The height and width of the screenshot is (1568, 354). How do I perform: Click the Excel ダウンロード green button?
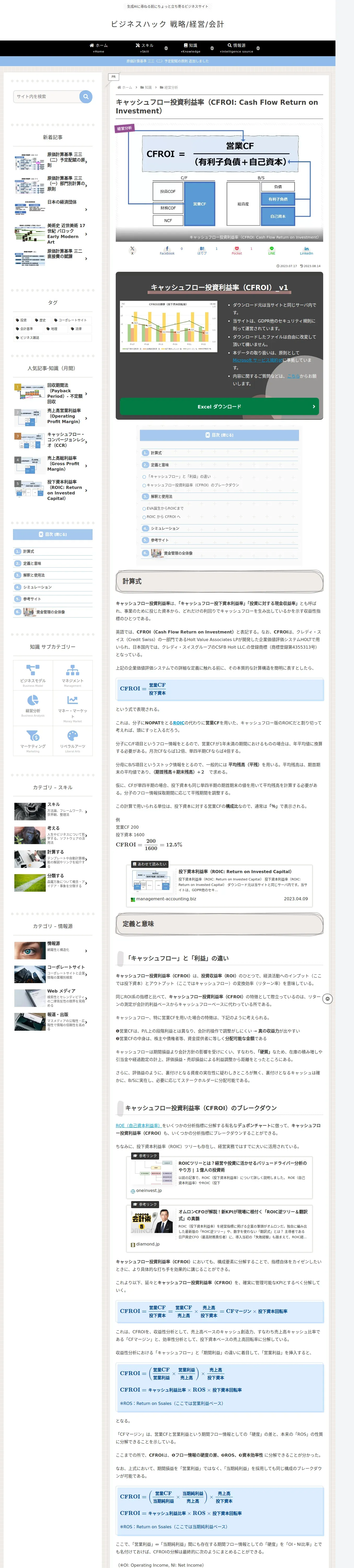[219, 406]
